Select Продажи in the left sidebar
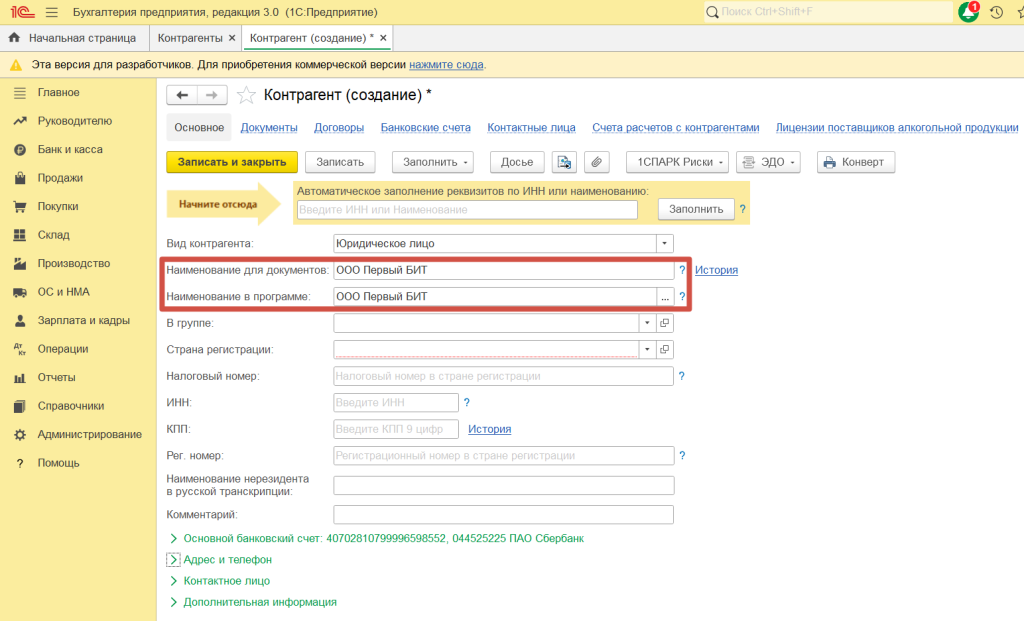Viewport: 1024px width, 621px height. (x=60, y=178)
